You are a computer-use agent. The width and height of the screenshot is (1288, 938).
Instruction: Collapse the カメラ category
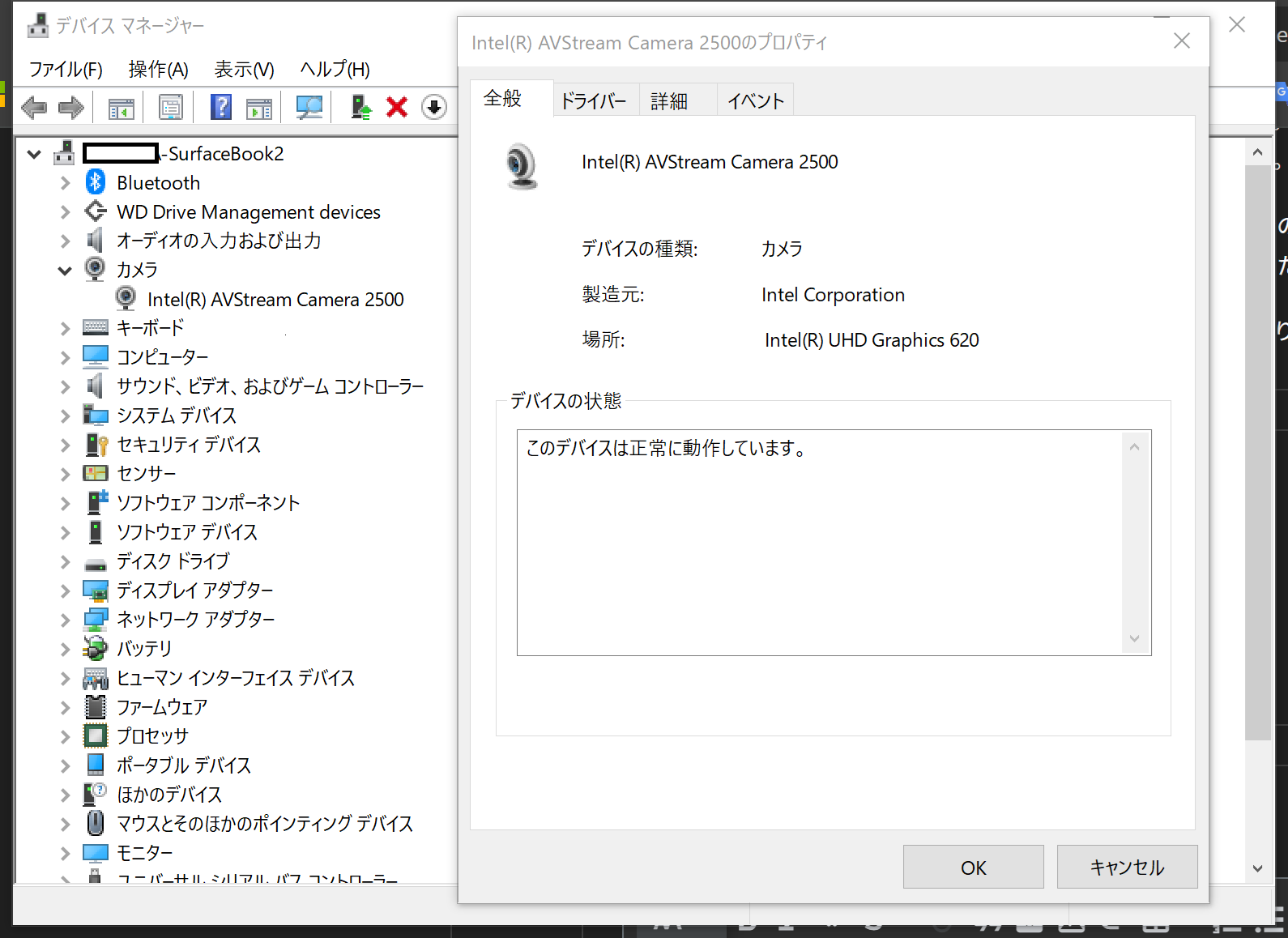click(x=65, y=271)
